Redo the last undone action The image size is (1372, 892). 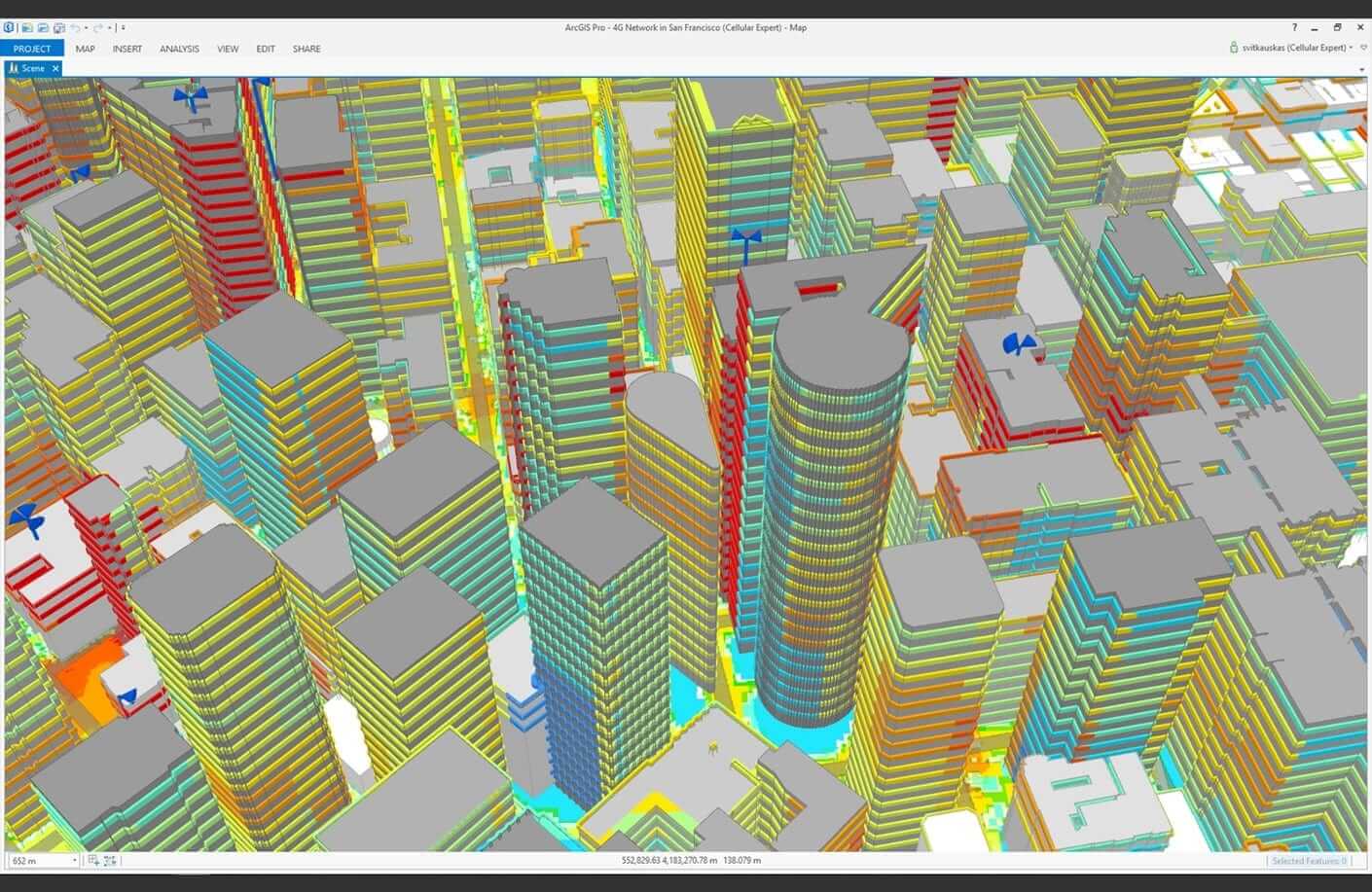click(99, 27)
